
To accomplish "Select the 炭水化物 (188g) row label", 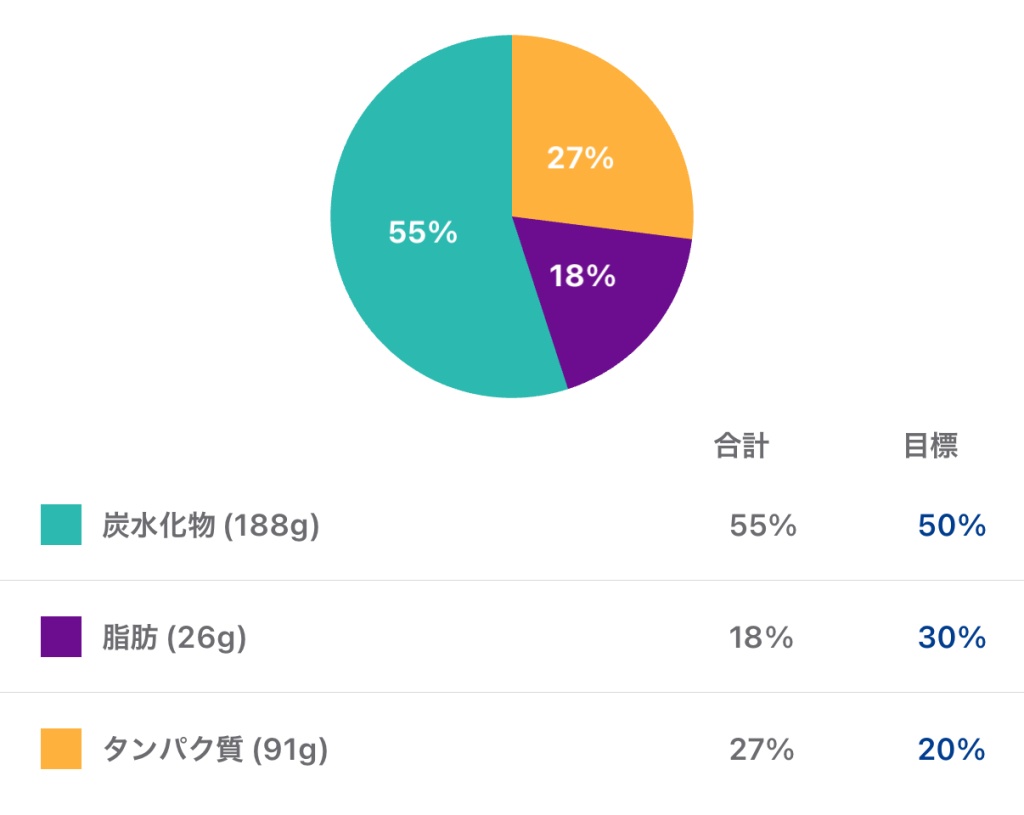I will click(210, 526).
